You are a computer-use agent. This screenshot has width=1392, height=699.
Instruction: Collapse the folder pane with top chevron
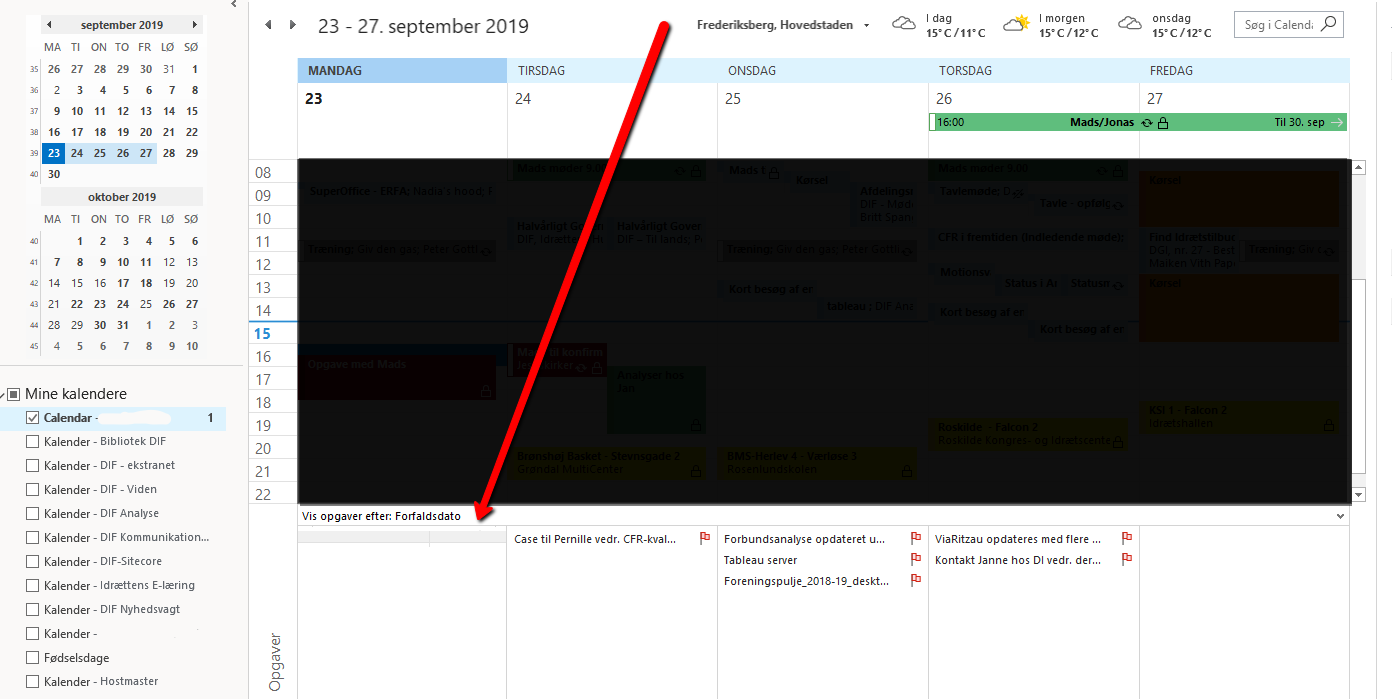pos(234,4)
